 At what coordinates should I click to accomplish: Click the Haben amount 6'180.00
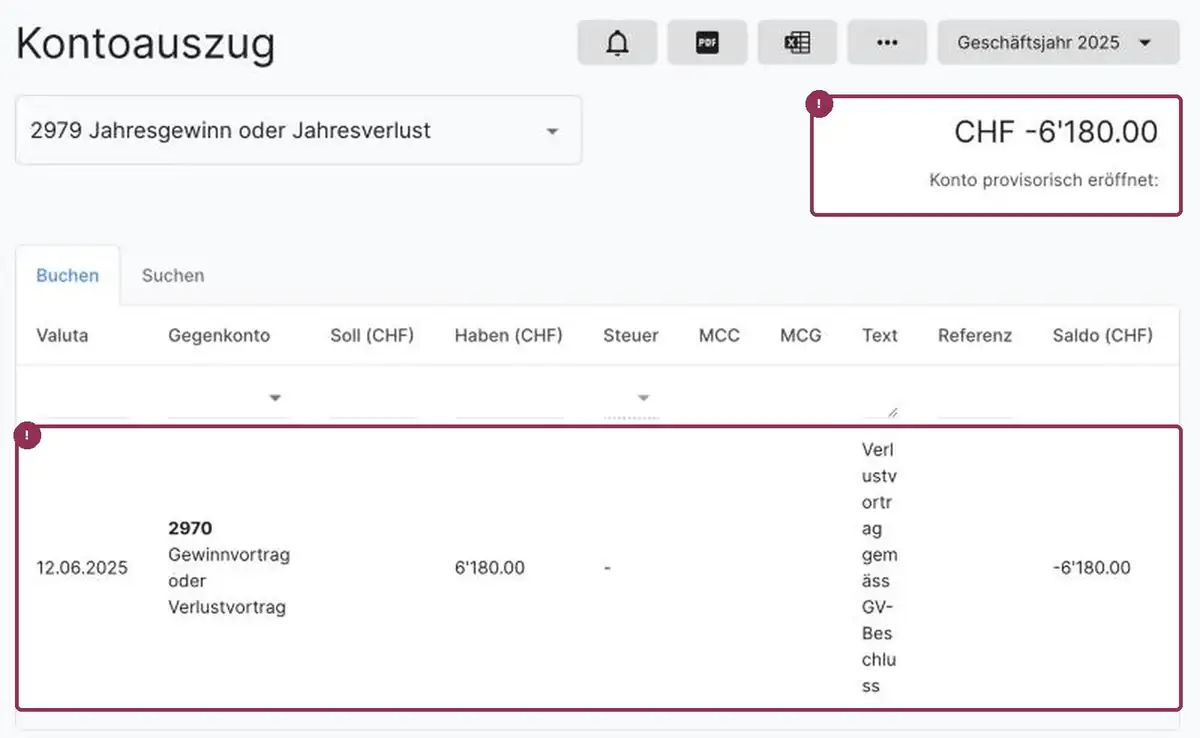tap(489, 568)
